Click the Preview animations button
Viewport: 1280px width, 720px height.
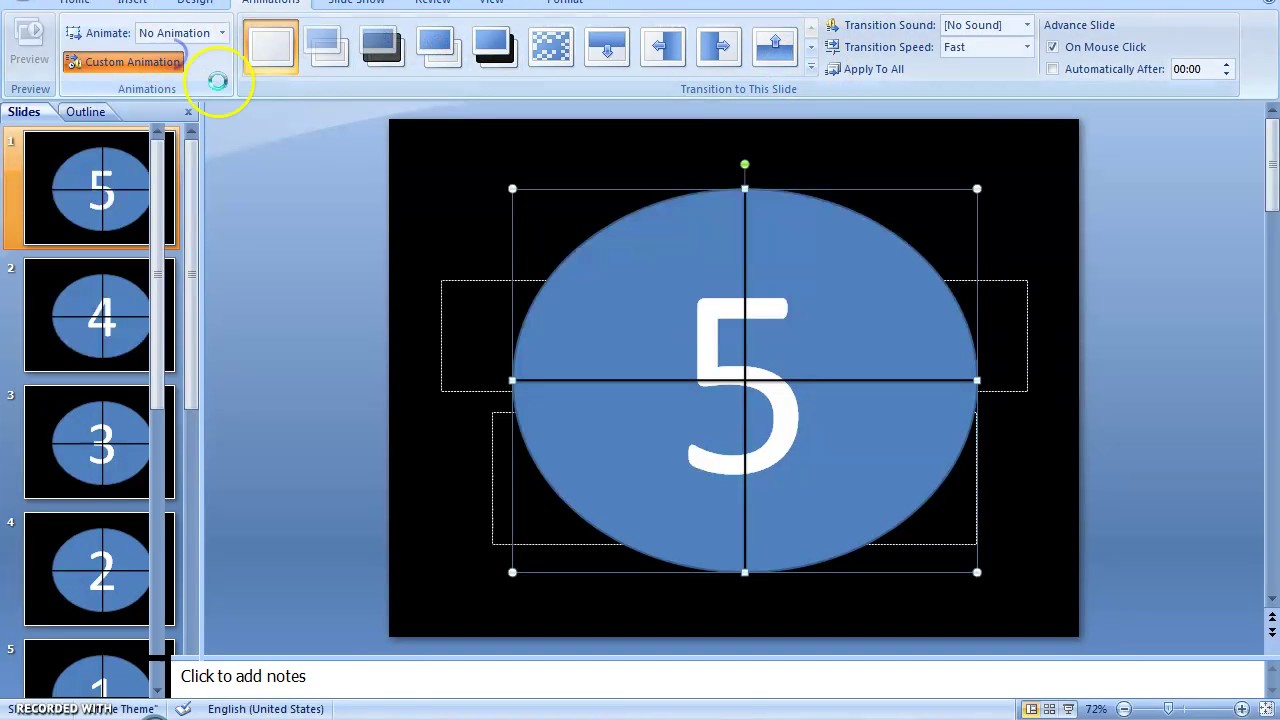(x=29, y=45)
